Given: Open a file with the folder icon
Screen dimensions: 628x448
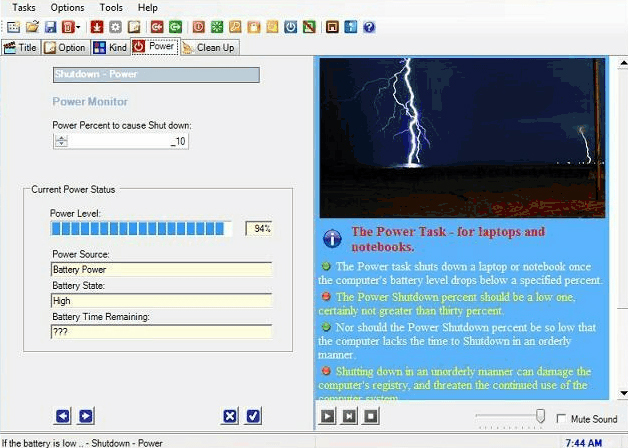Looking at the screenshot, I should (32, 27).
